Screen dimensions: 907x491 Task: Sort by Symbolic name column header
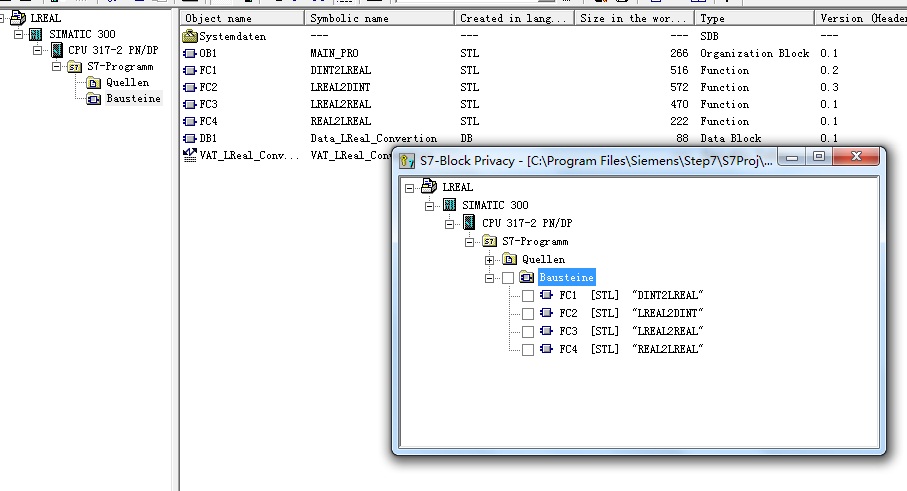click(x=379, y=19)
